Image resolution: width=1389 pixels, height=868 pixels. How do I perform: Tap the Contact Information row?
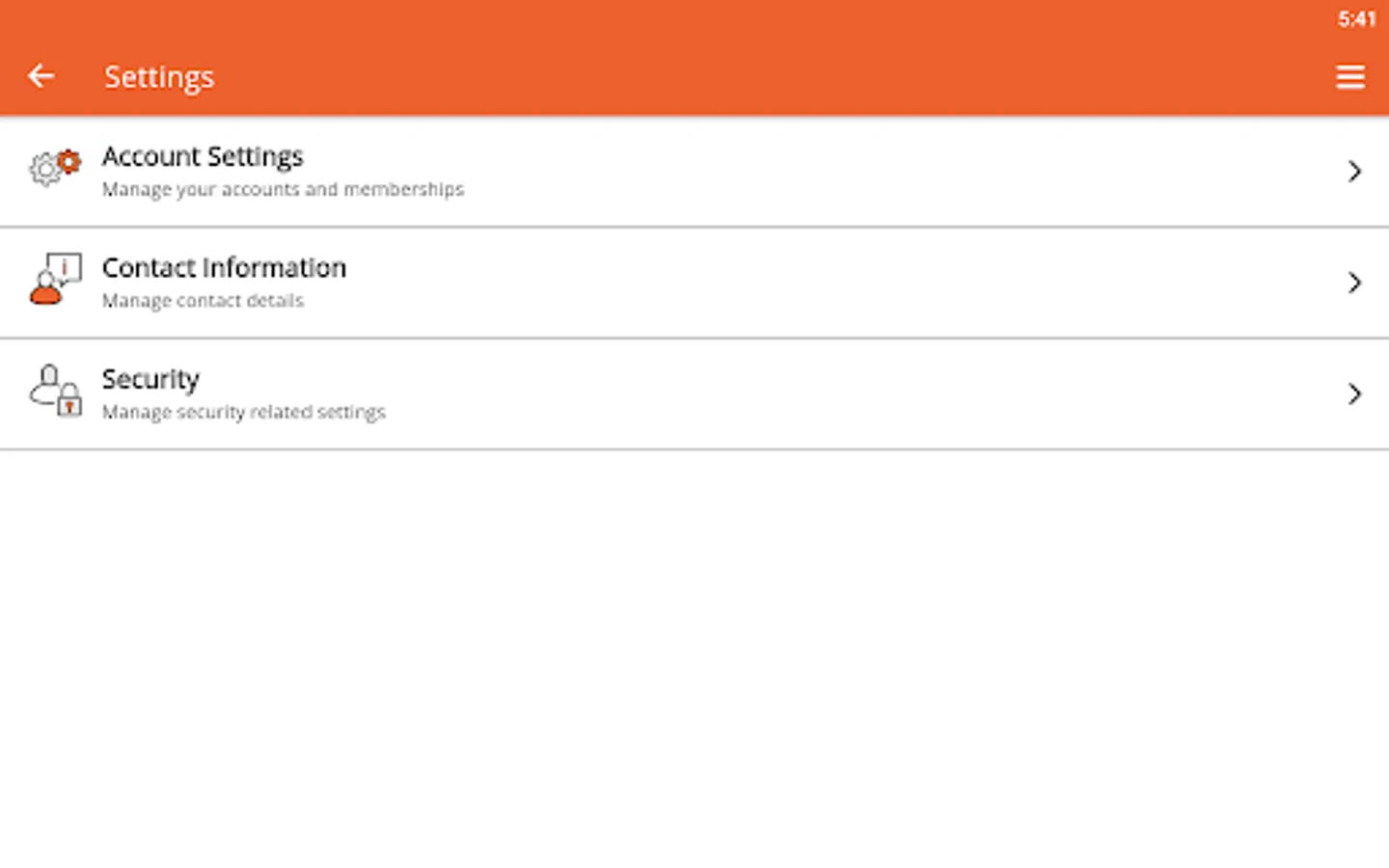[x=694, y=283]
